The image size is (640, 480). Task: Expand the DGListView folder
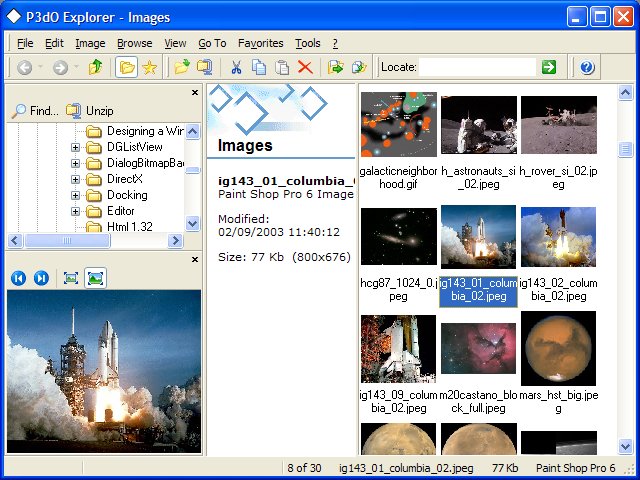click(x=75, y=147)
